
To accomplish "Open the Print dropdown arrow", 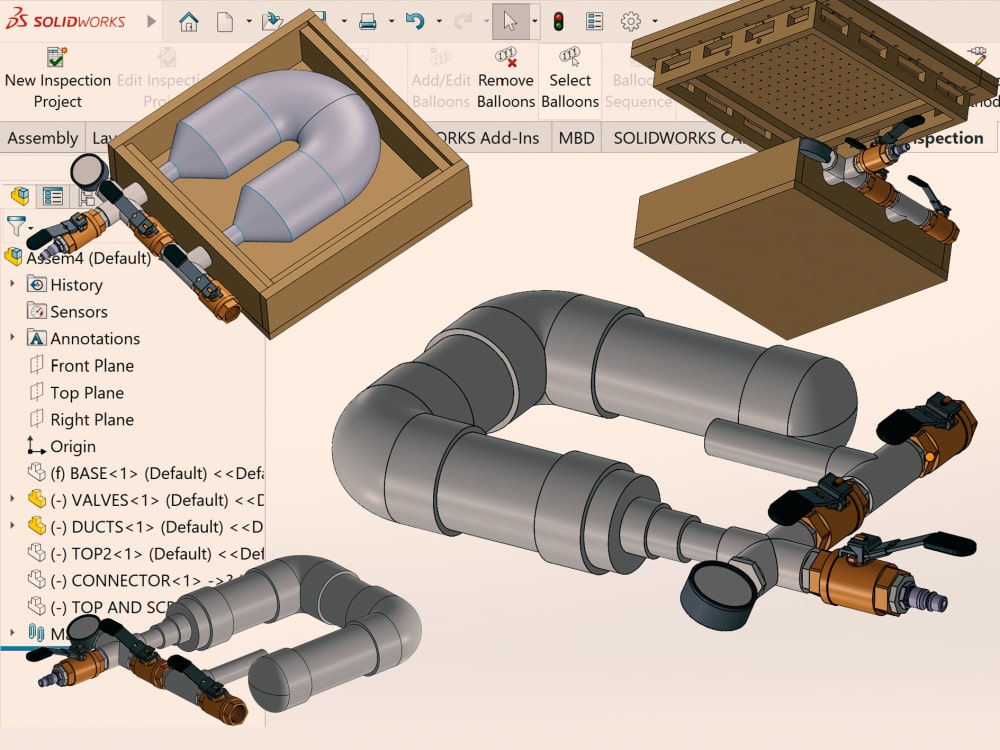I will pyautogui.click(x=391, y=22).
